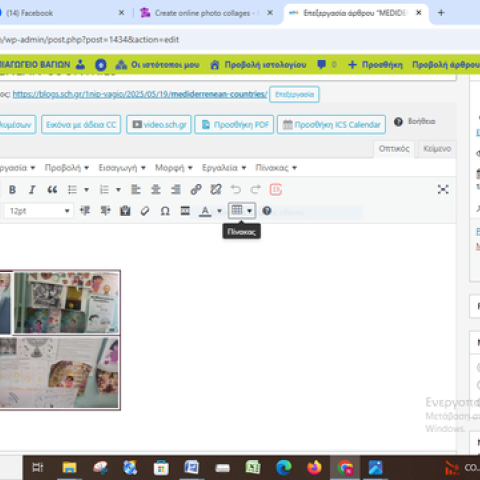Open Microsoft Store from the taskbar

click(161, 468)
